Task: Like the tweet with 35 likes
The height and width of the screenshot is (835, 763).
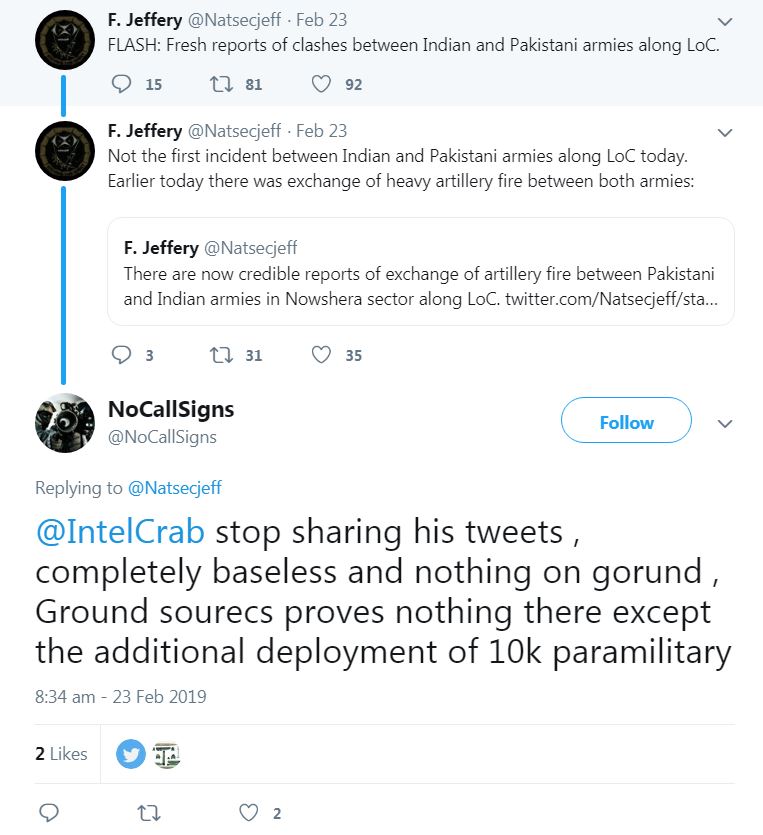Action: pyautogui.click(x=321, y=355)
